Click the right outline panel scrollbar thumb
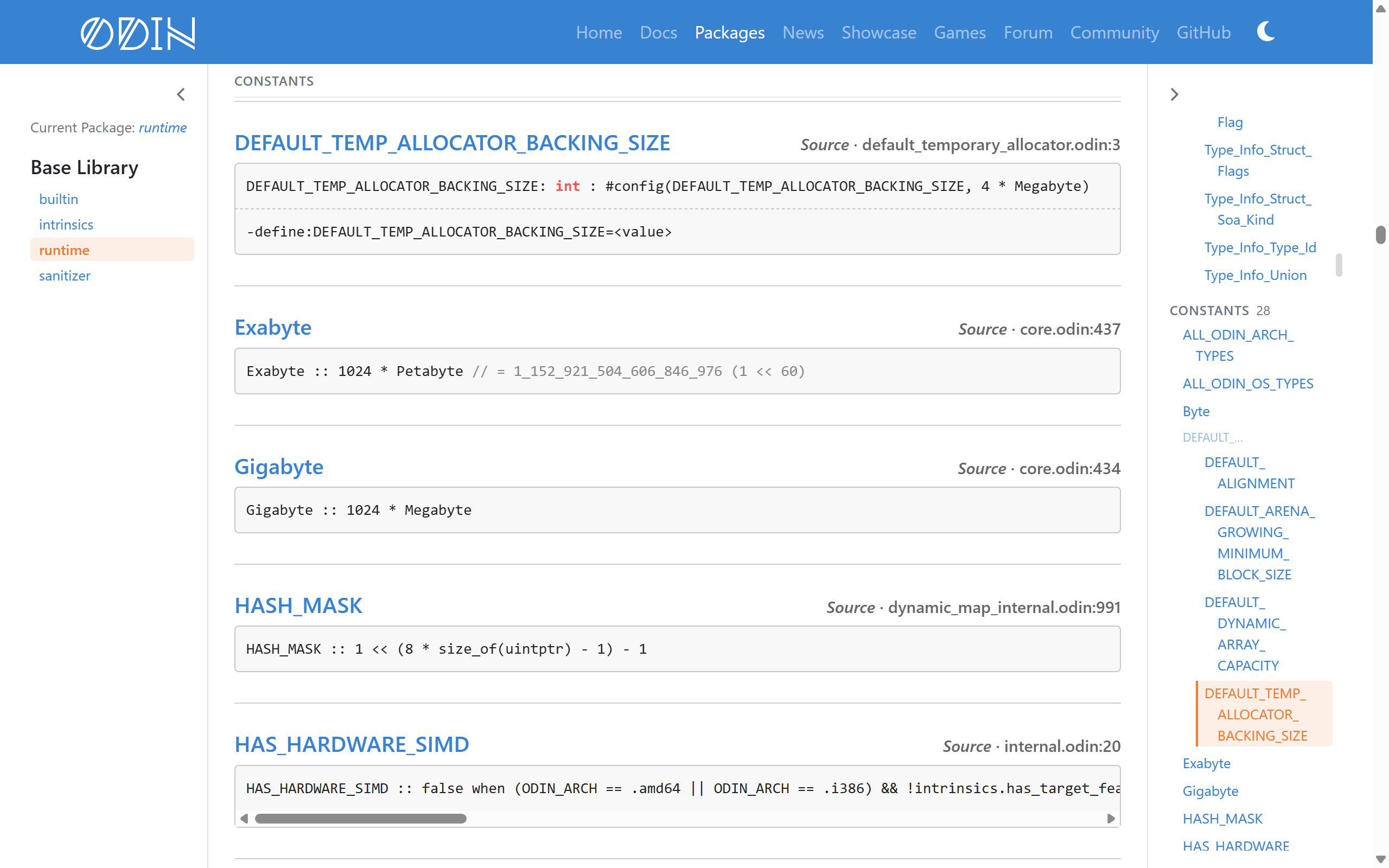 tap(1339, 265)
